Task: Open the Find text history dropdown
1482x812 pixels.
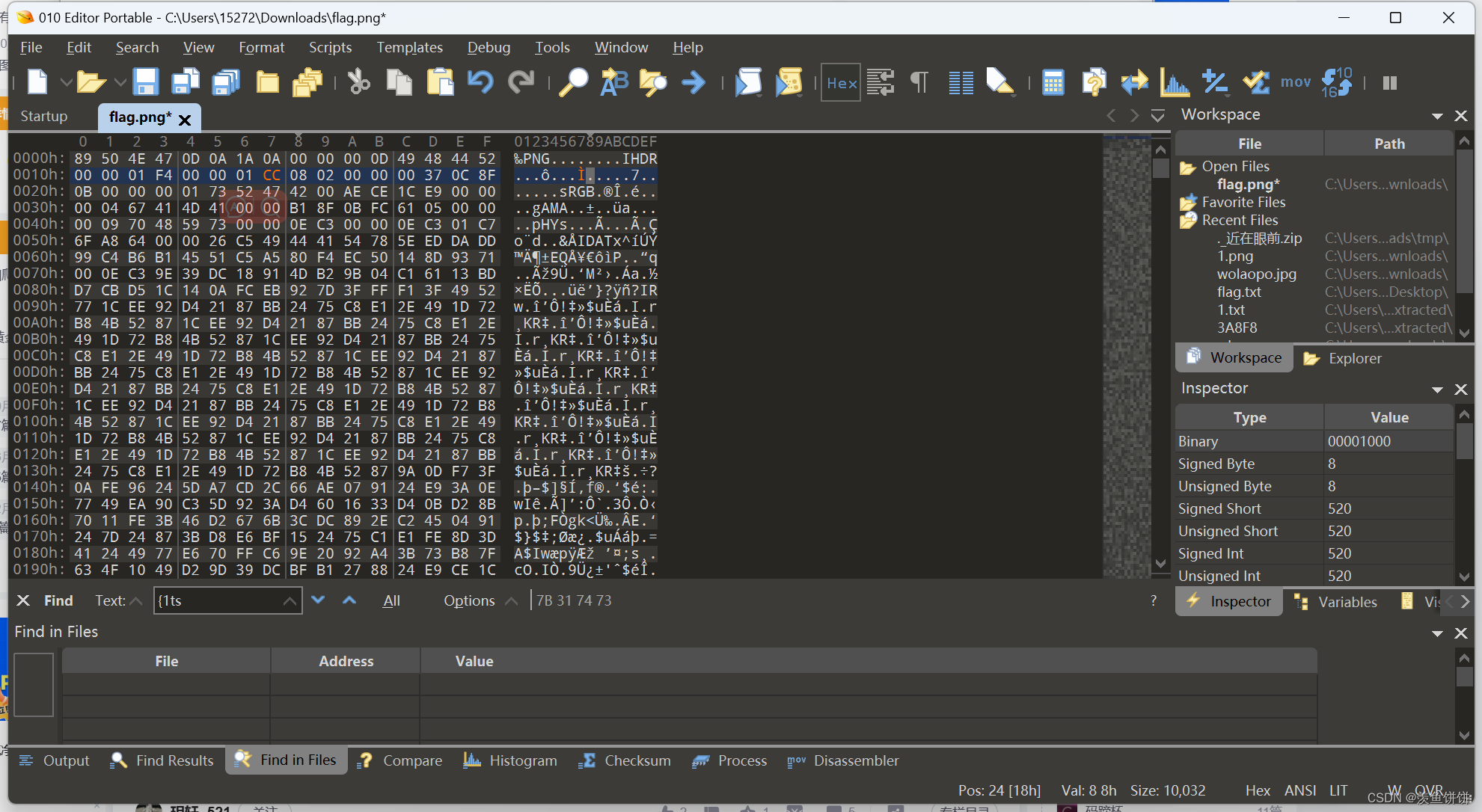Action: [x=290, y=600]
